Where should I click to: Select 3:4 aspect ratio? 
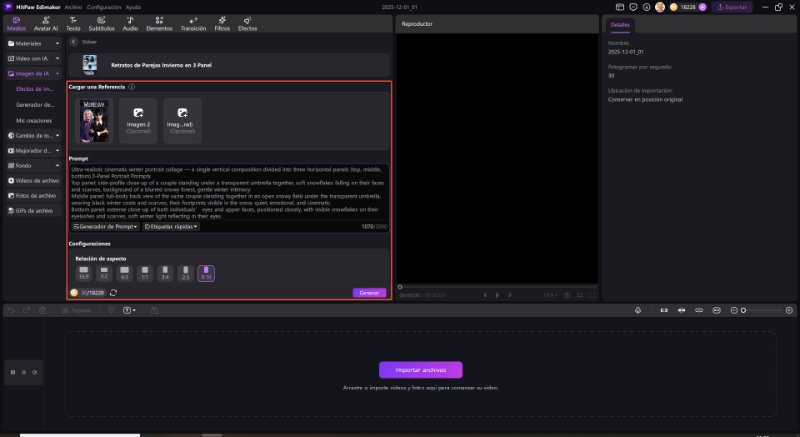pos(165,273)
